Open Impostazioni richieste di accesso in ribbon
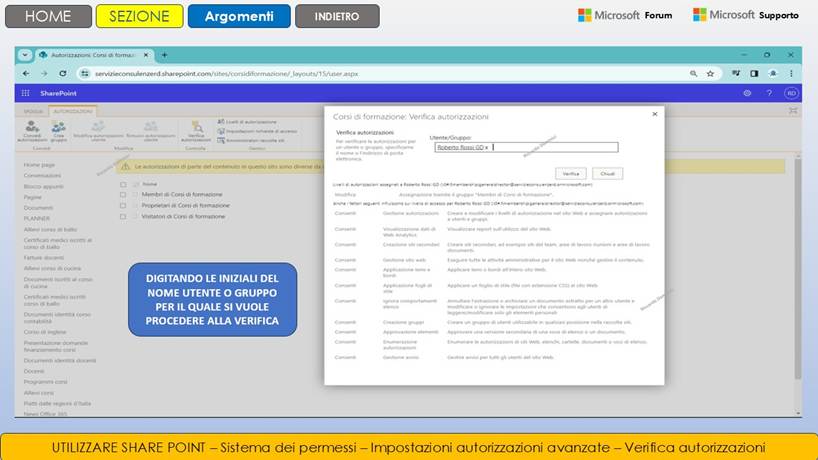Screen dimensions: 818x460 click(257, 131)
